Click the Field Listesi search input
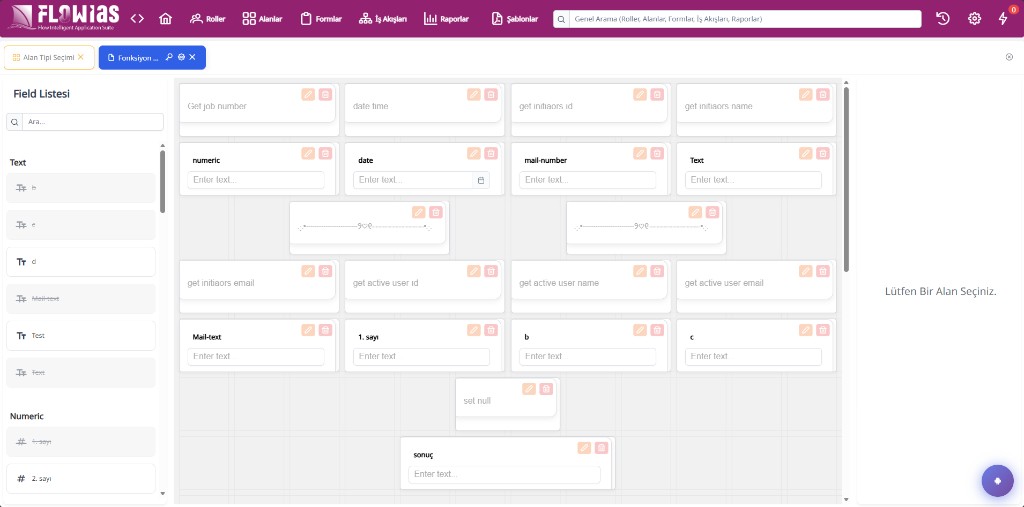Viewport: 1024px width, 507px height. coord(92,122)
